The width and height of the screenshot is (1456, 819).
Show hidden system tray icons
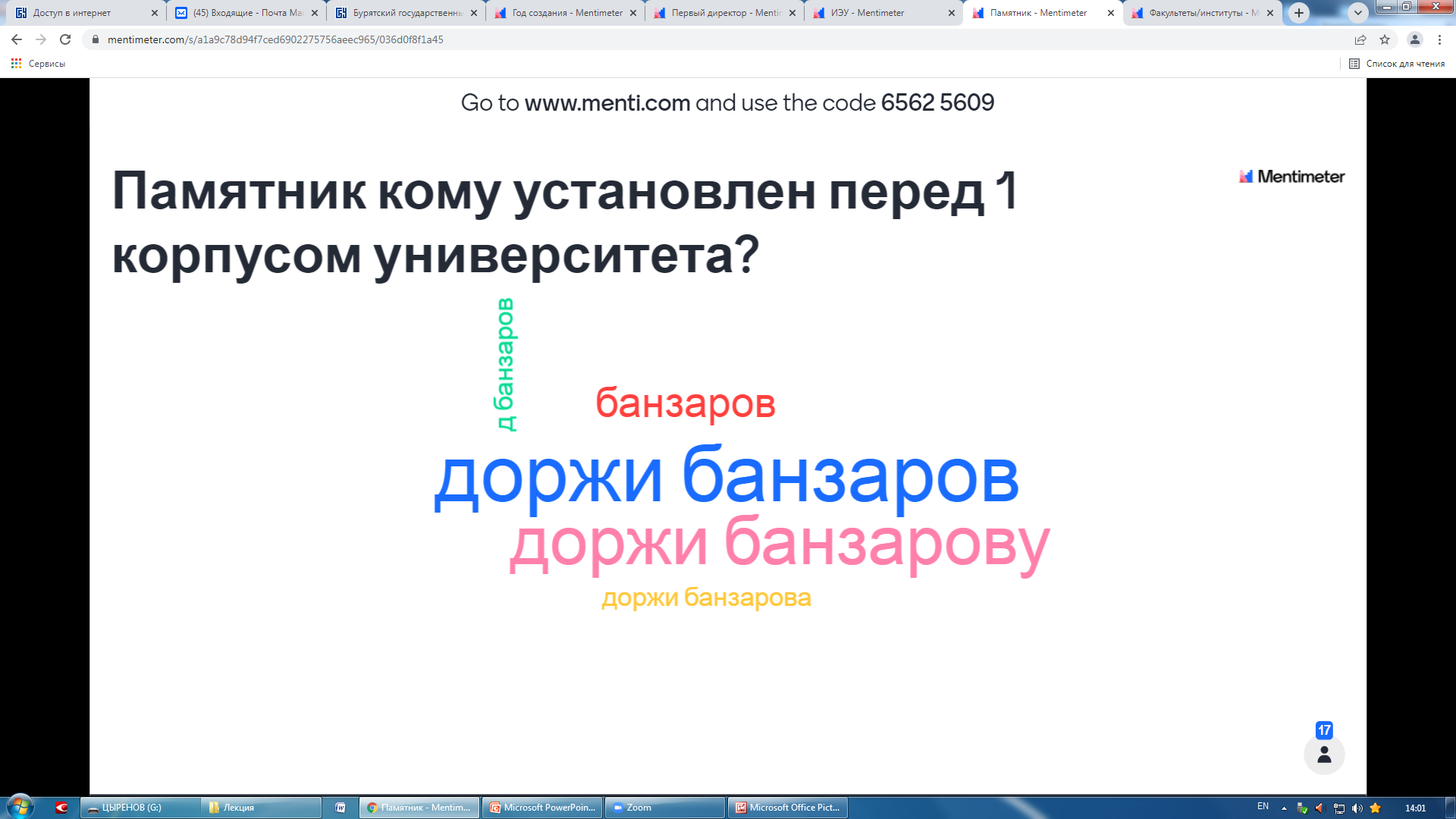pyautogui.click(x=1284, y=808)
